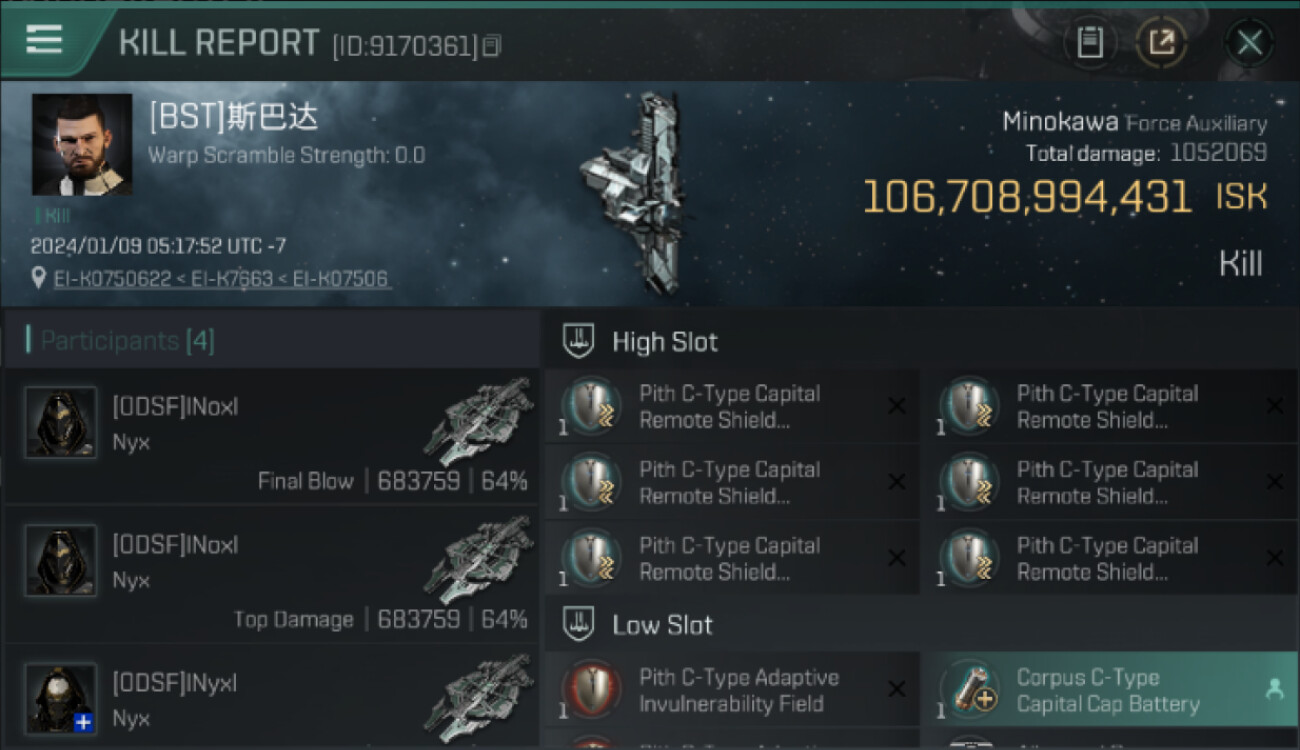1300x750 pixels.
Task: Click the Capital Cap Battery module icon
Action: 969,689
